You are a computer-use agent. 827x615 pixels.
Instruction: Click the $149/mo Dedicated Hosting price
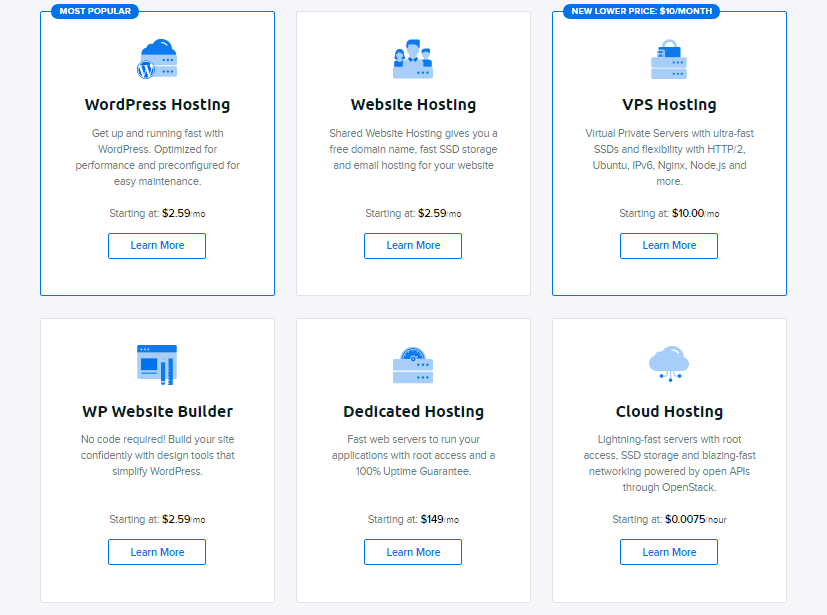(x=439, y=520)
